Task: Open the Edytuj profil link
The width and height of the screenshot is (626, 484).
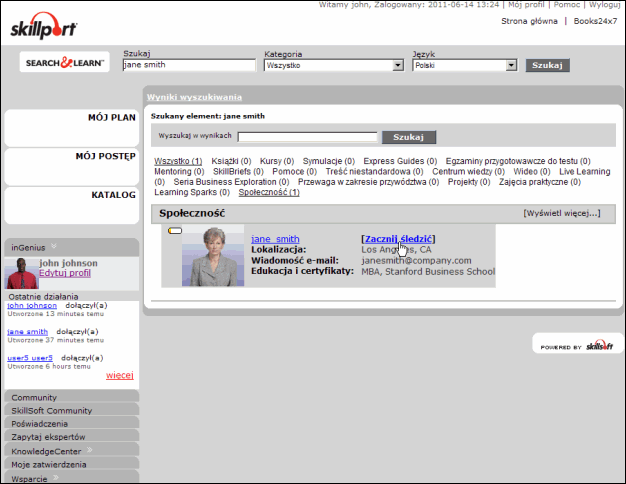Action: [x=64, y=273]
